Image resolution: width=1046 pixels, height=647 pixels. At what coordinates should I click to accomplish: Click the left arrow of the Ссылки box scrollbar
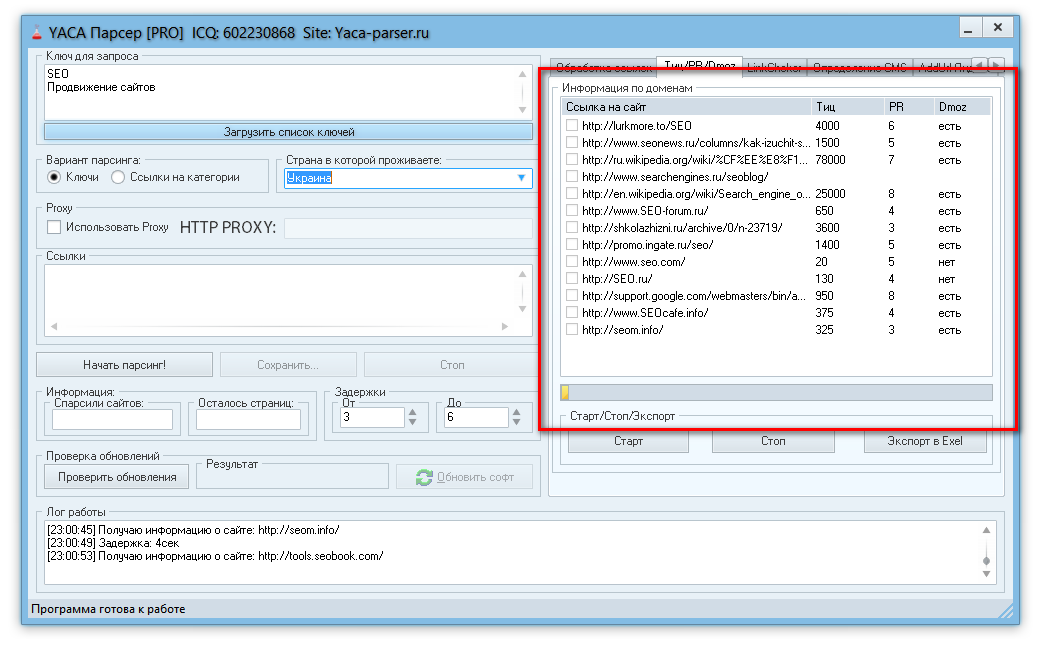click(54, 326)
